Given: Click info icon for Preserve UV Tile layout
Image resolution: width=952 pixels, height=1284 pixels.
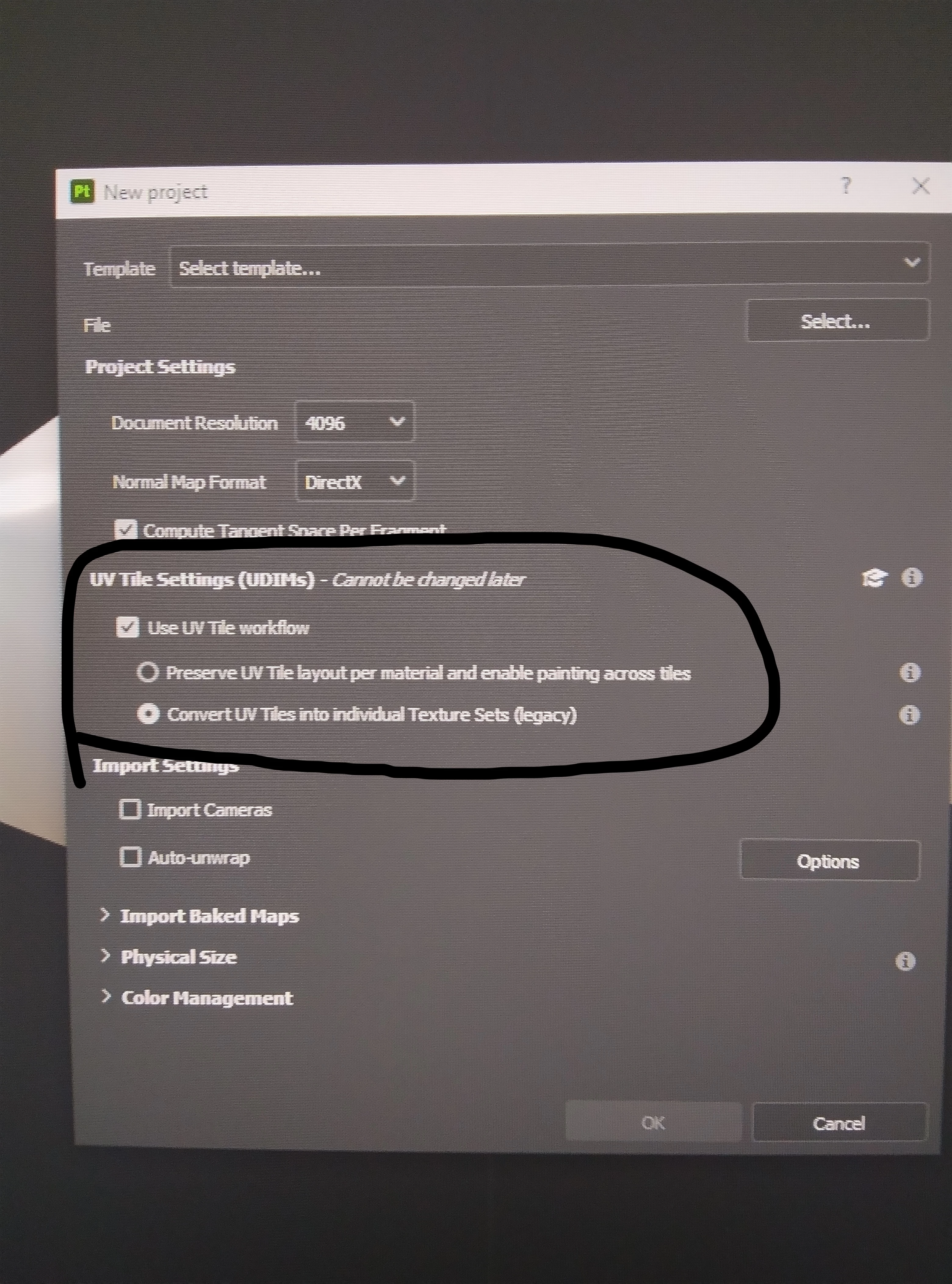Looking at the screenshot, I should [x=909, y=672].
